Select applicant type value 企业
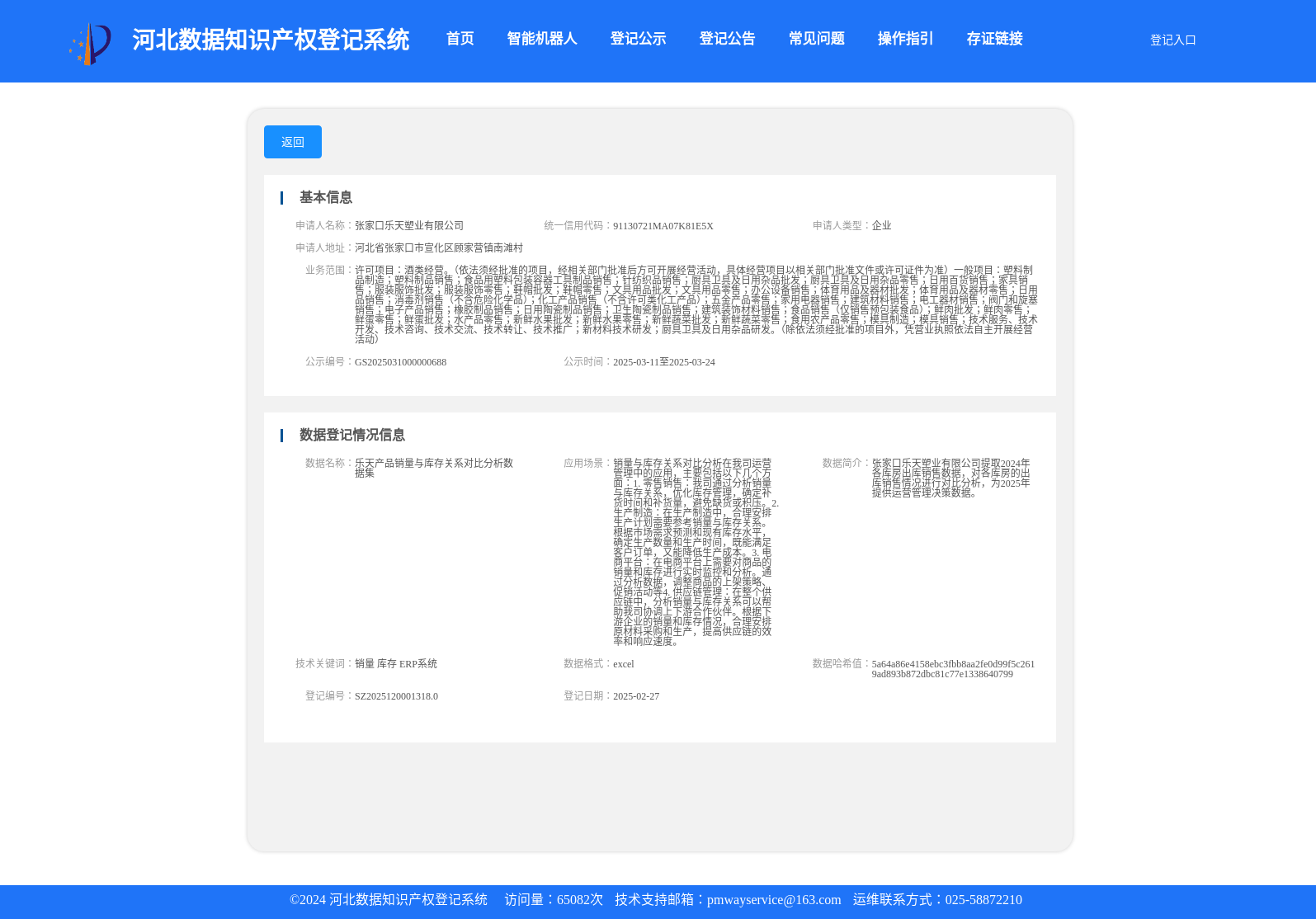 882,225
